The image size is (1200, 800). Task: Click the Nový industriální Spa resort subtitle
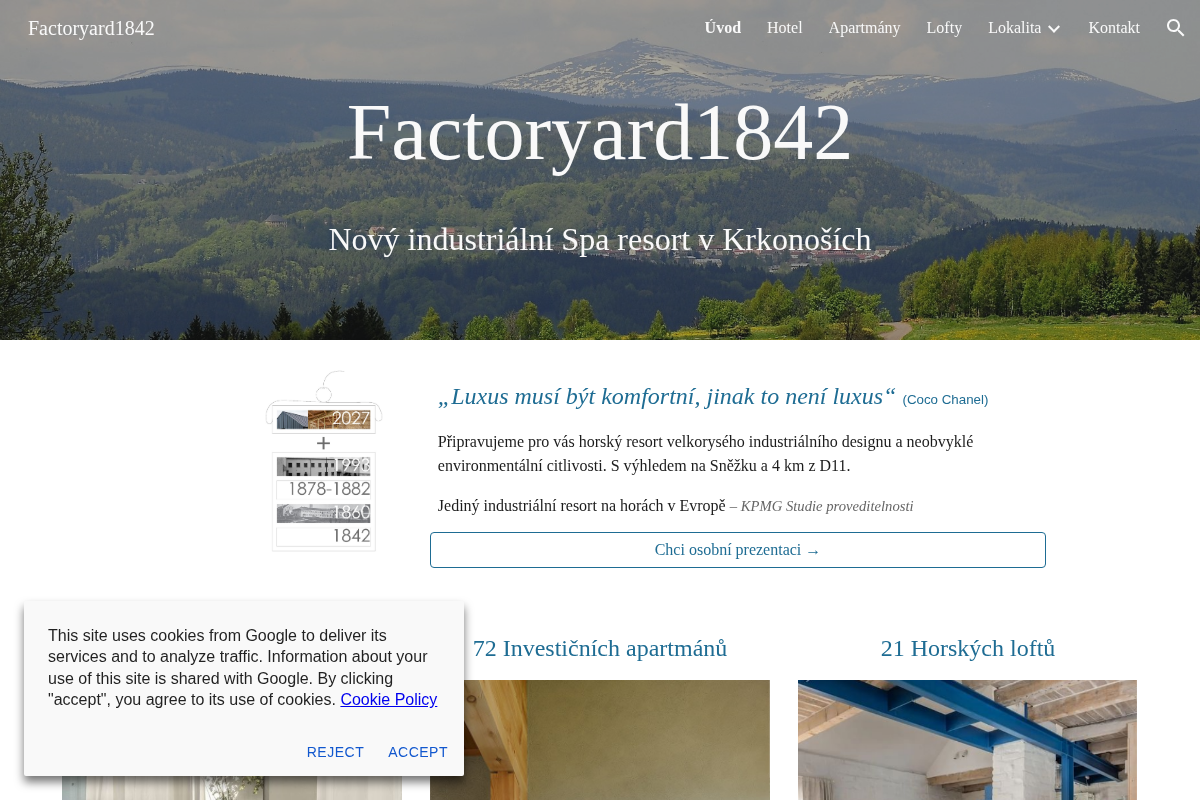(x=600, y=240)
